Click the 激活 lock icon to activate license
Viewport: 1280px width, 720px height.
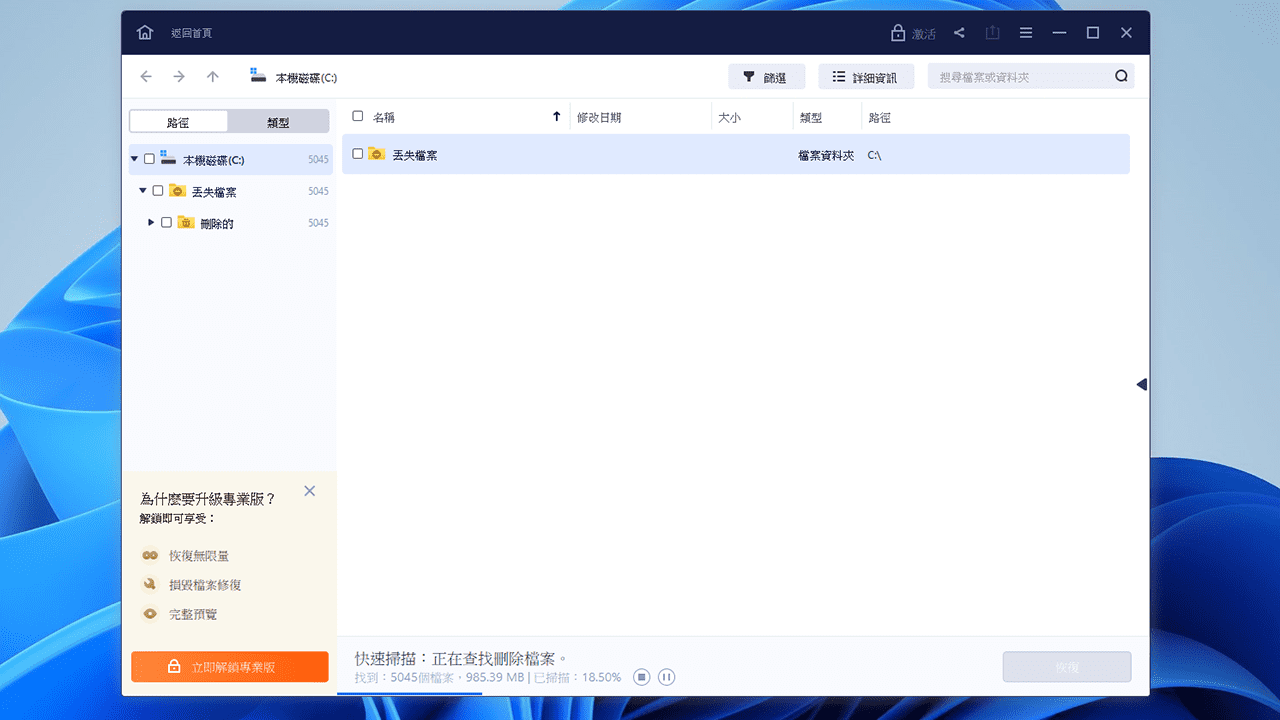click(898, 32)
